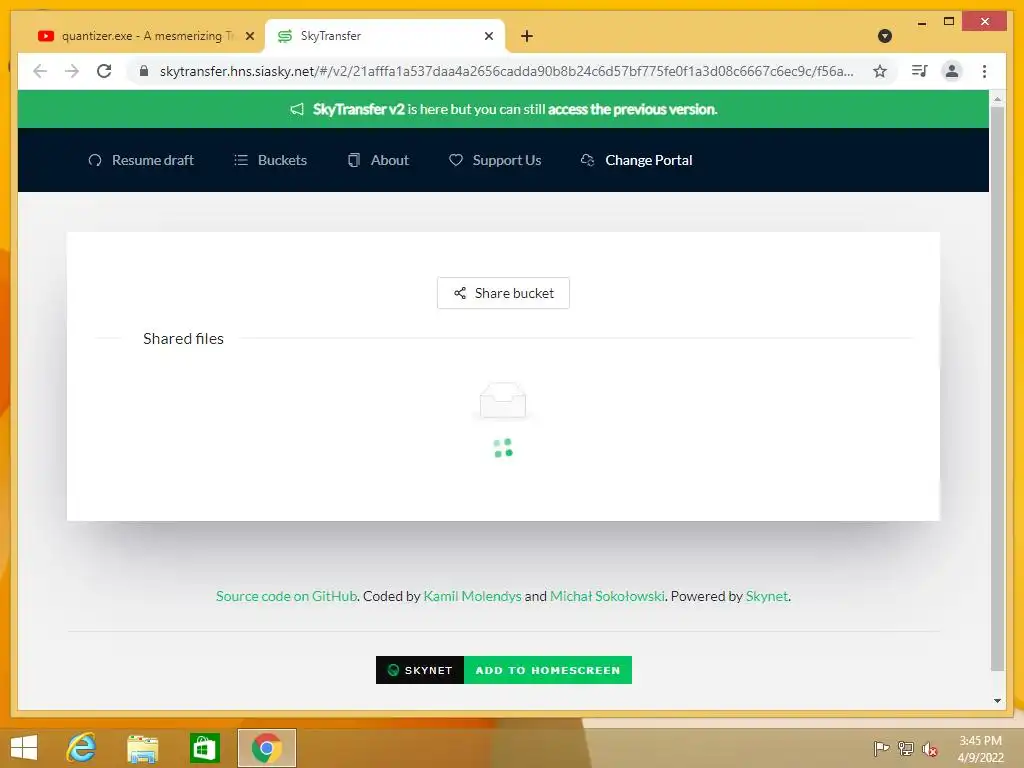Launch Internet Explorer from taskbar

click(x=81, y=748)
